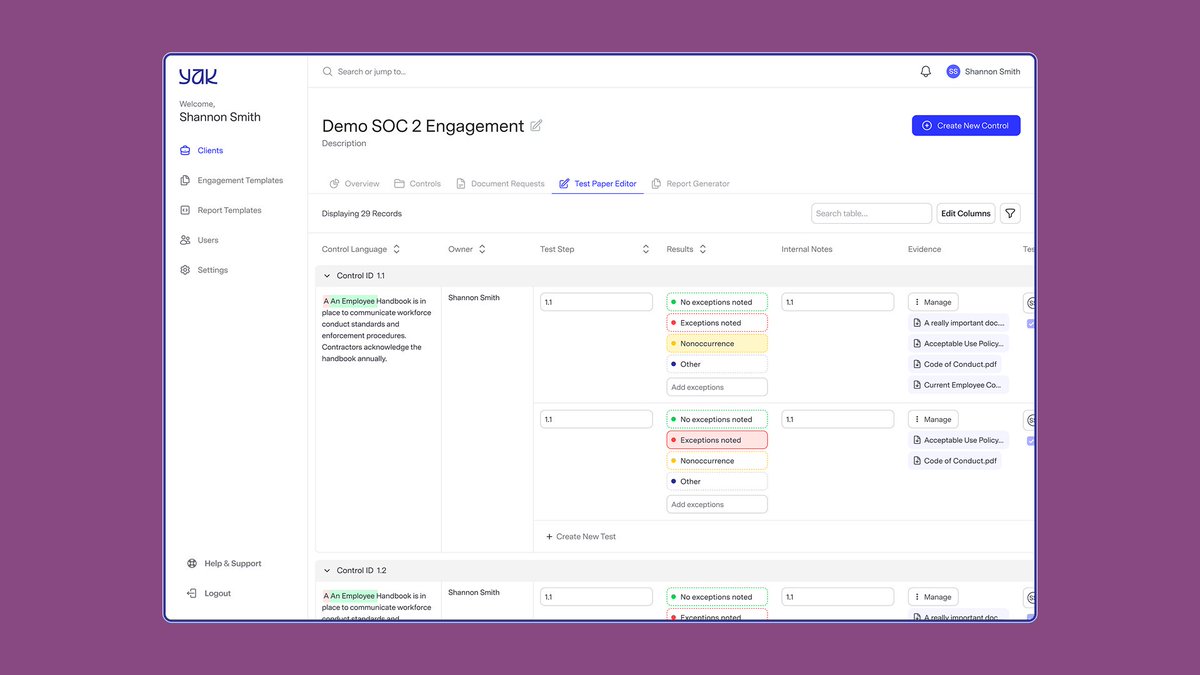The image size is (1200, 675).
Task: Open Acceptable Use Policy in Control 1.1's first test
Action: tap(958, 344)
